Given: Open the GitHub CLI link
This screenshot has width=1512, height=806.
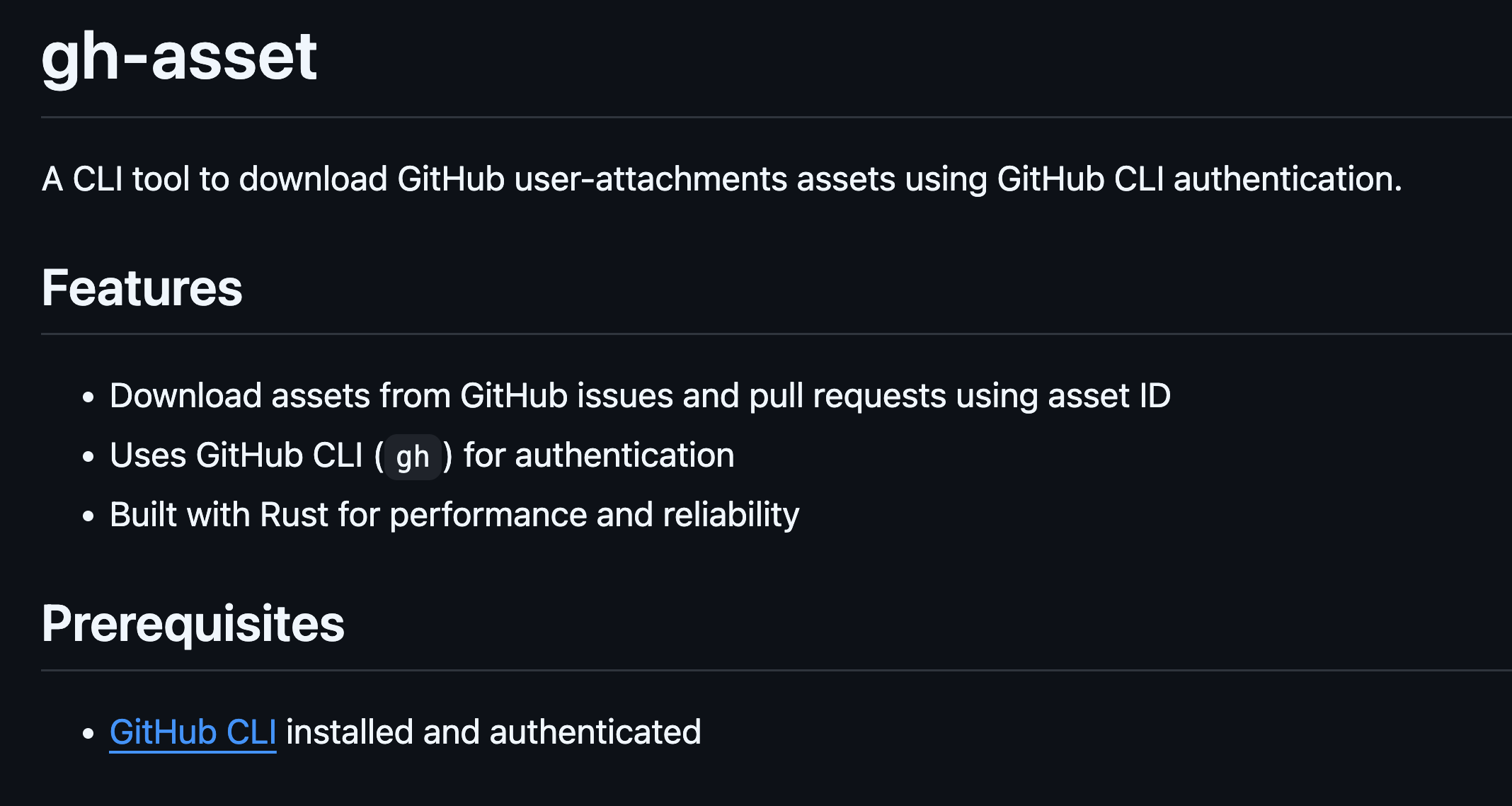Looking at the screenshot, I should pos(193,732).
